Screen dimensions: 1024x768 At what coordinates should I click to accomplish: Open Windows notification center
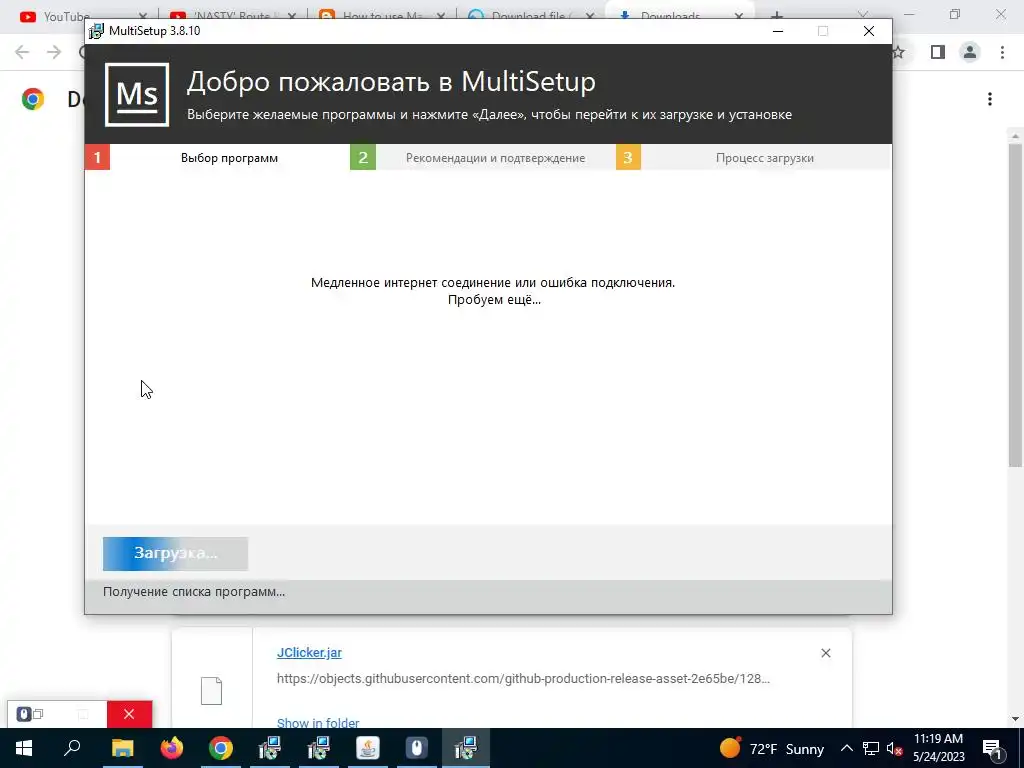(x=992, y=748)
